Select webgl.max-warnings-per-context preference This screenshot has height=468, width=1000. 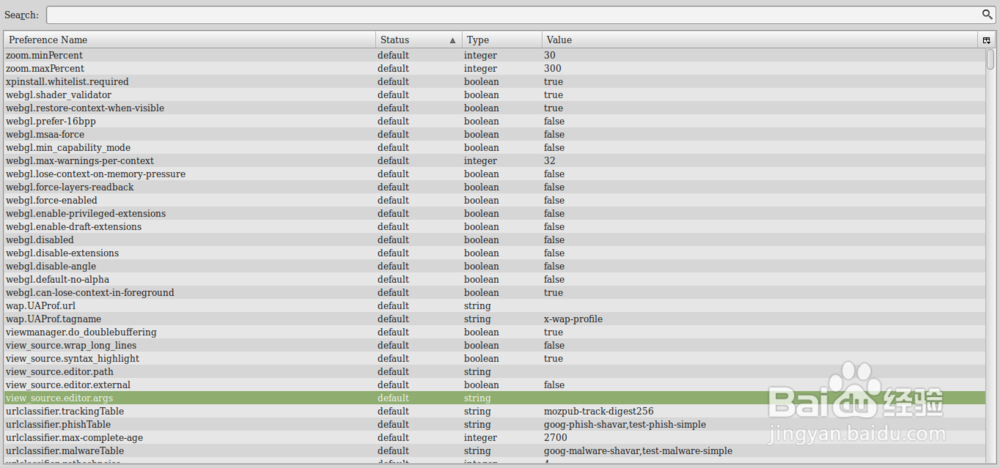[x=494, y=161]
